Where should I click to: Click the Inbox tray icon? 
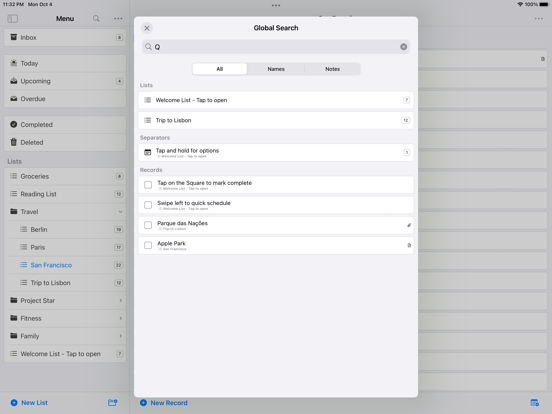[x=13, y=37]
